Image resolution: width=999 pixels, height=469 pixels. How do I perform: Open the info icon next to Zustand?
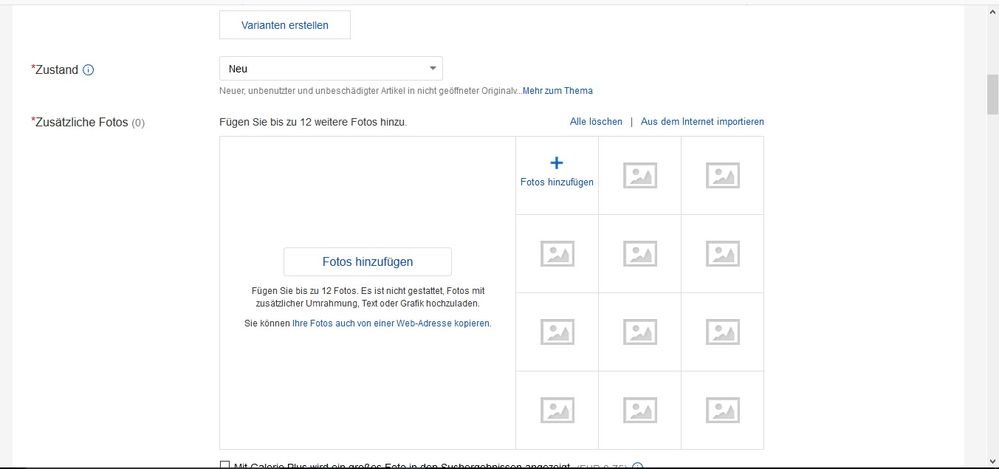(88, 70)
